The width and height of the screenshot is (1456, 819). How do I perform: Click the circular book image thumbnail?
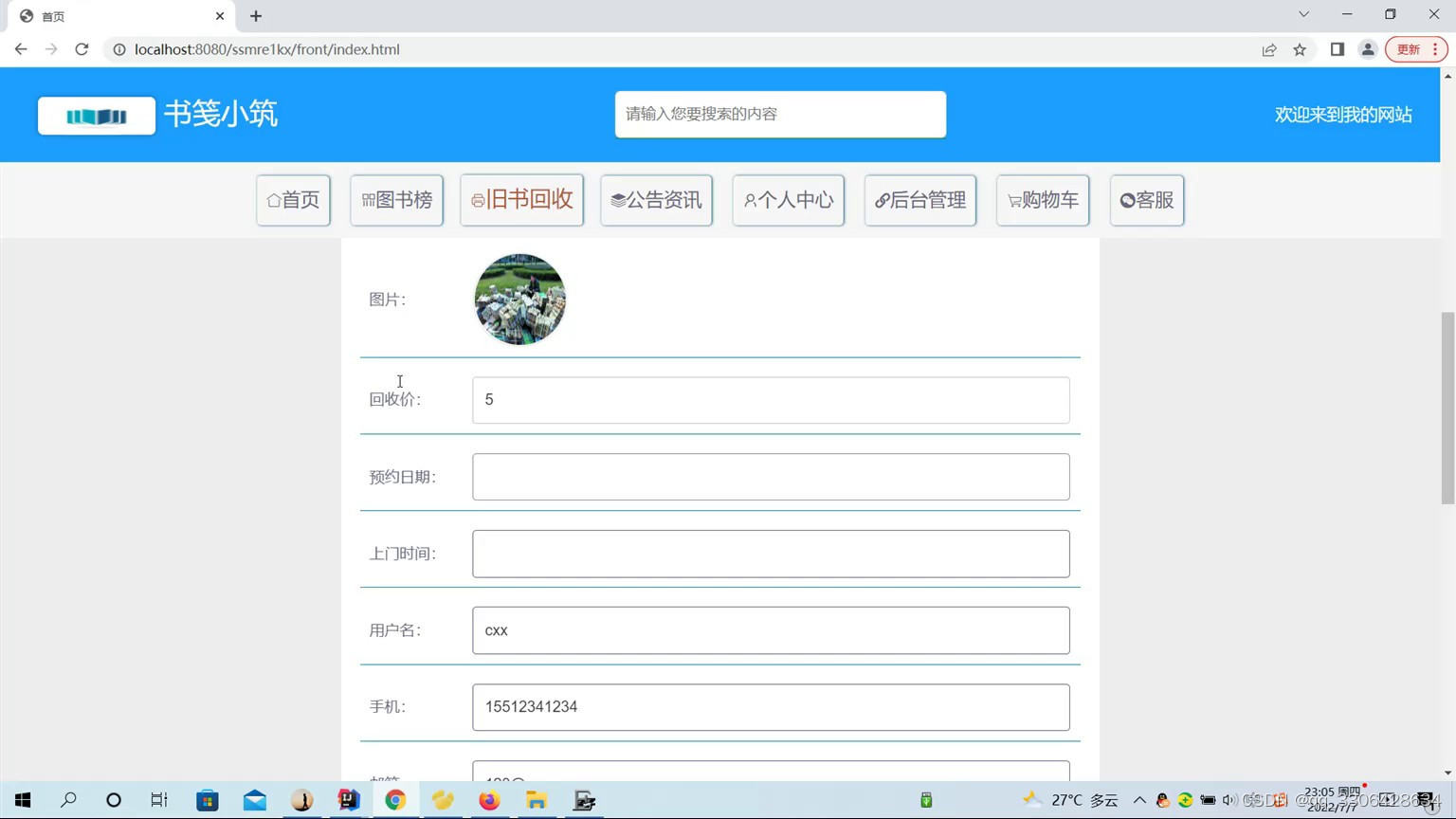519,299
